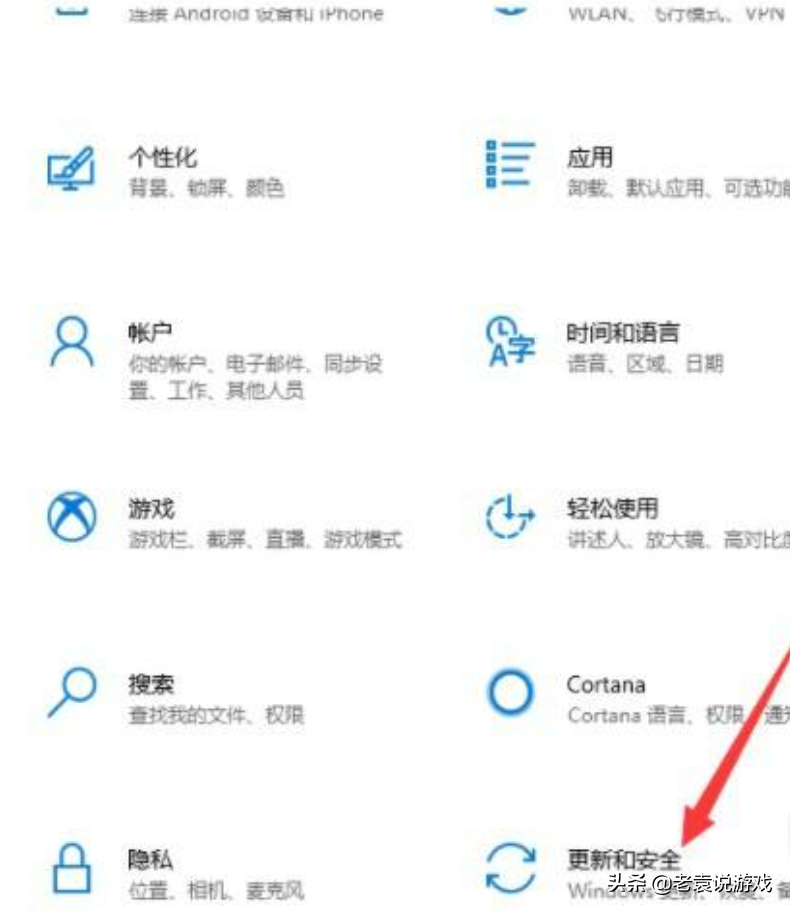Click the Cortana title text
This screenshot has height=911, width=790.
coord(606,684)
